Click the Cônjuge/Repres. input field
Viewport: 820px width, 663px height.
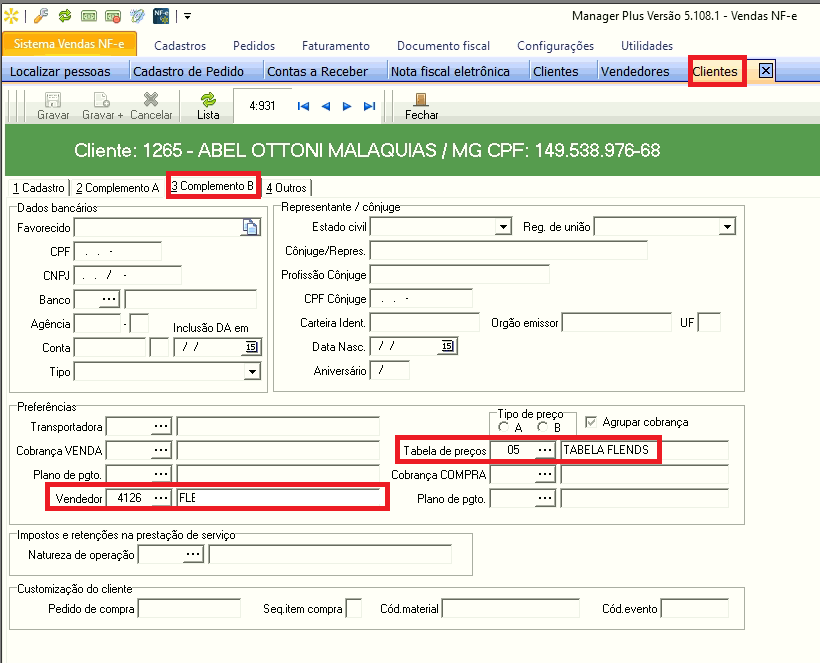click(508, 250)
